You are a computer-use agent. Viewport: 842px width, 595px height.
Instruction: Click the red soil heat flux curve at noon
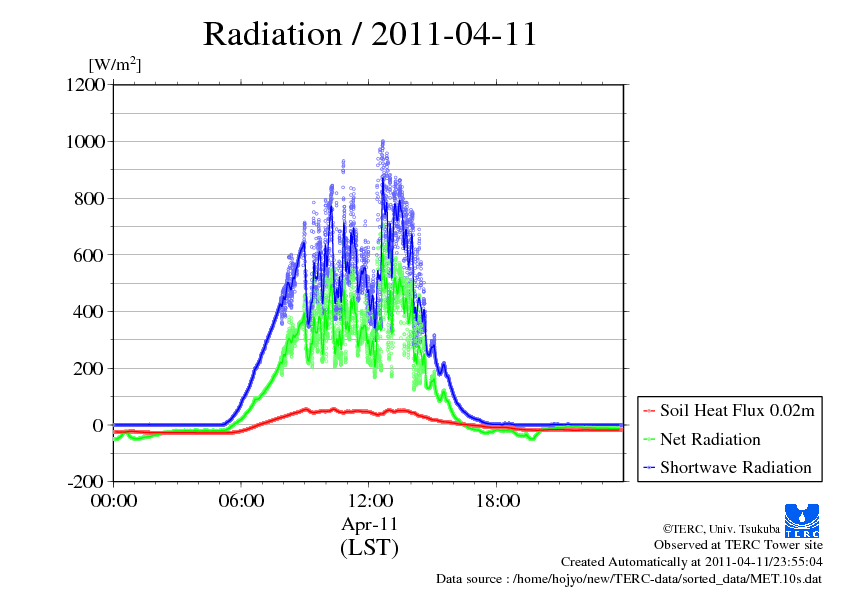coord(369,412)
